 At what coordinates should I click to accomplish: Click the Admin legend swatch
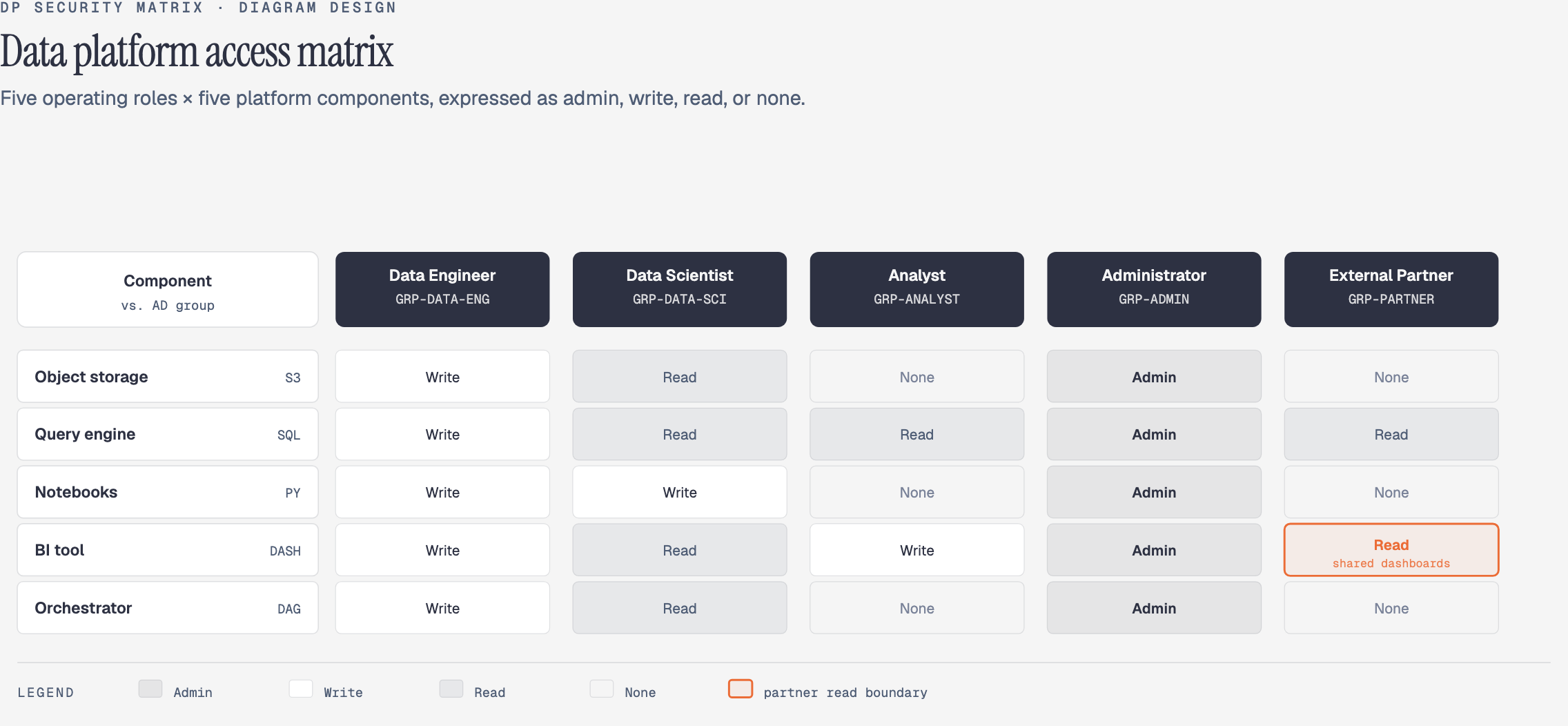150,689
